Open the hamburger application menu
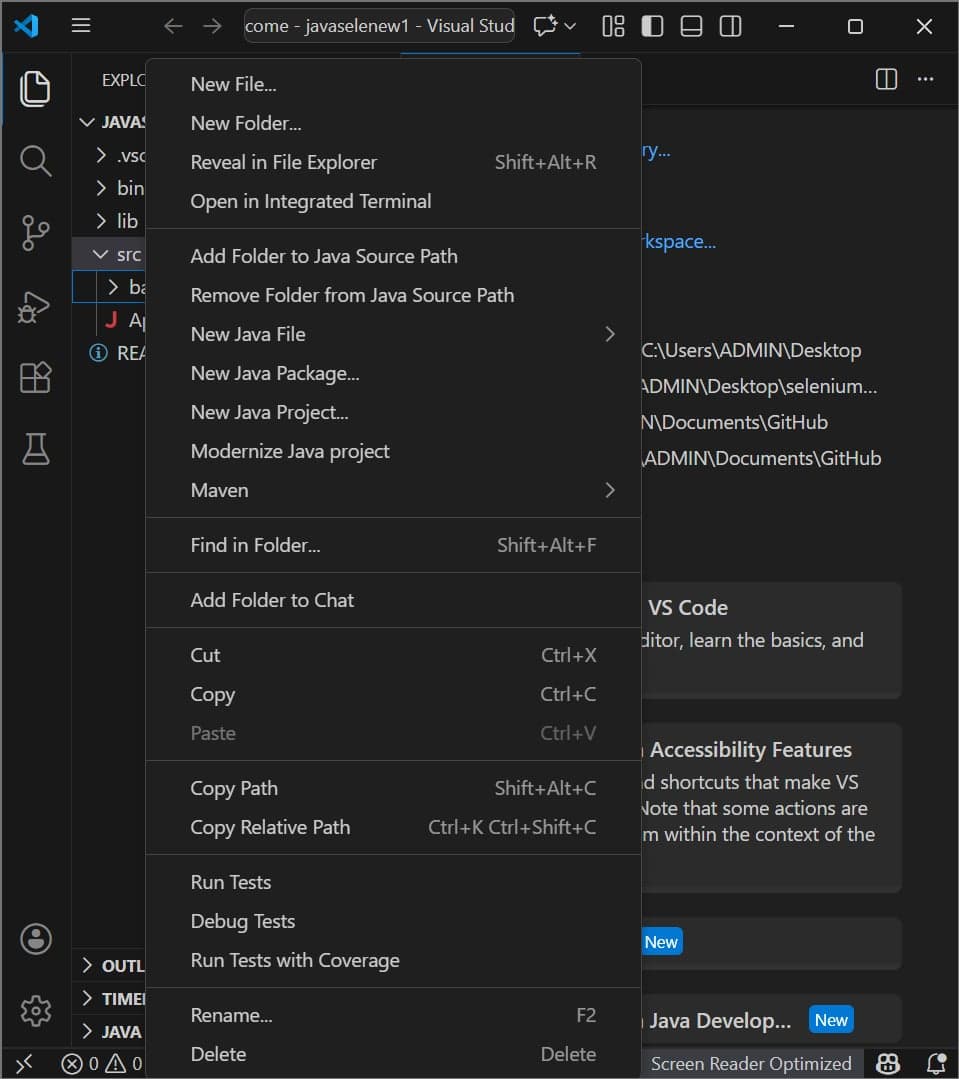Viewport: 959px width, 1079px height. tap(81, 26)
